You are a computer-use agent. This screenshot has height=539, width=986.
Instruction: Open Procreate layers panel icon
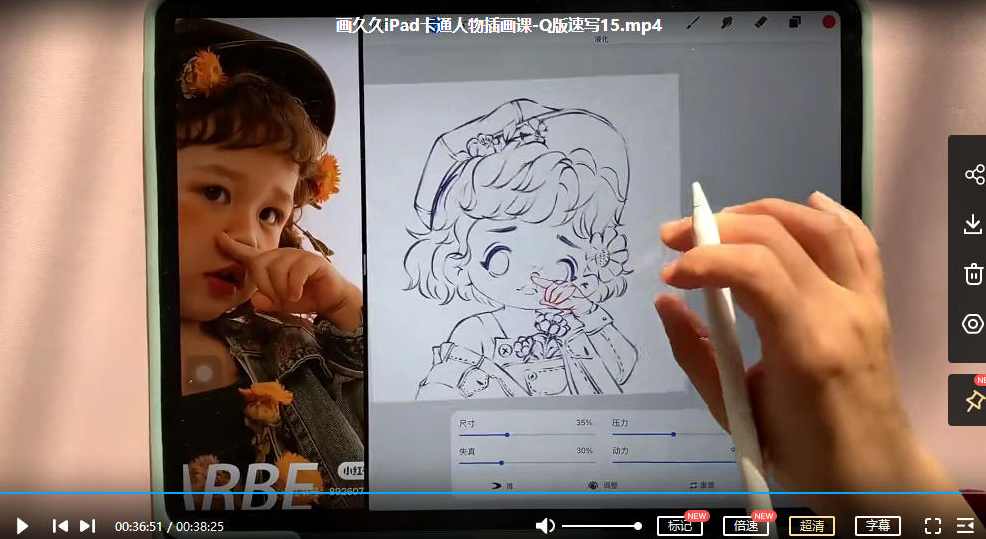(x=795, y=23)
